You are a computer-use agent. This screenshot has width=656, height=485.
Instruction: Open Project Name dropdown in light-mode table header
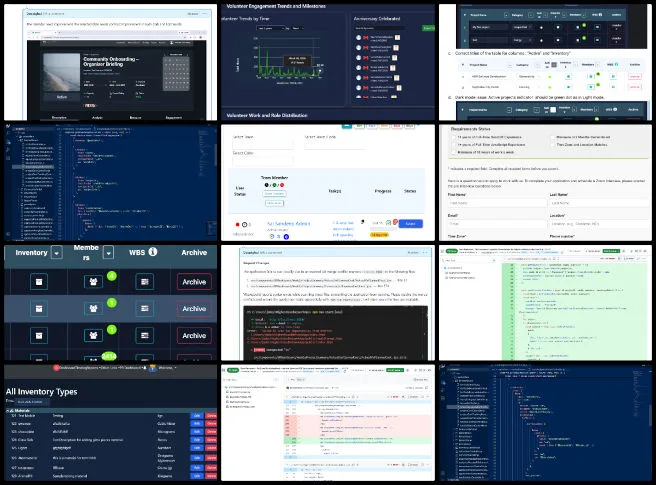tap(510, 65)
